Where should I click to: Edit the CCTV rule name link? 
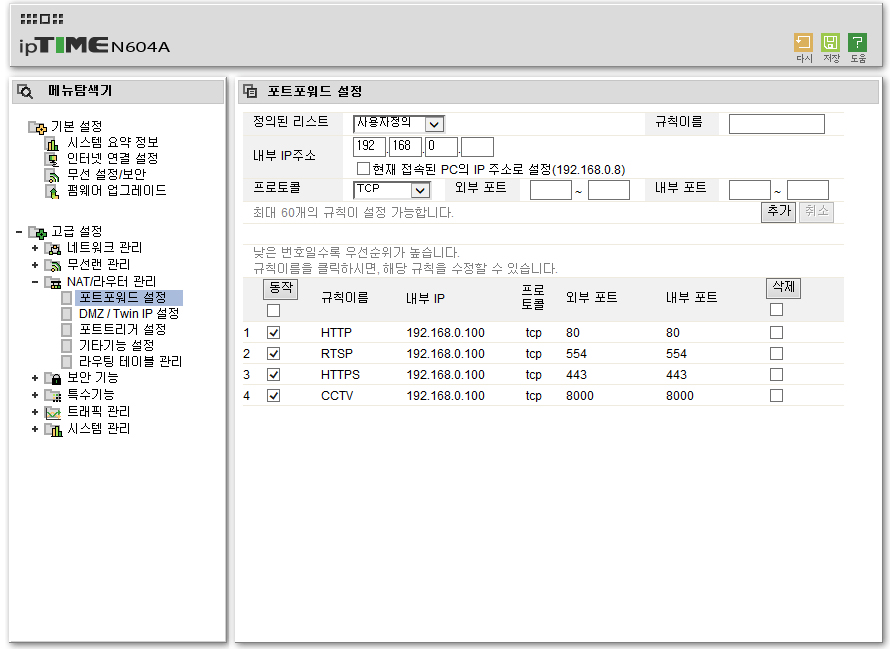click(337, 396)
